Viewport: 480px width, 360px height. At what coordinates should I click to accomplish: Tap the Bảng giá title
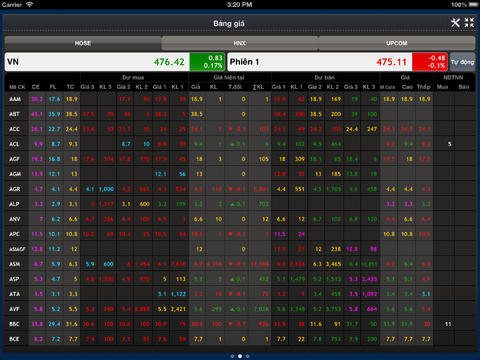tap(229, 23)
